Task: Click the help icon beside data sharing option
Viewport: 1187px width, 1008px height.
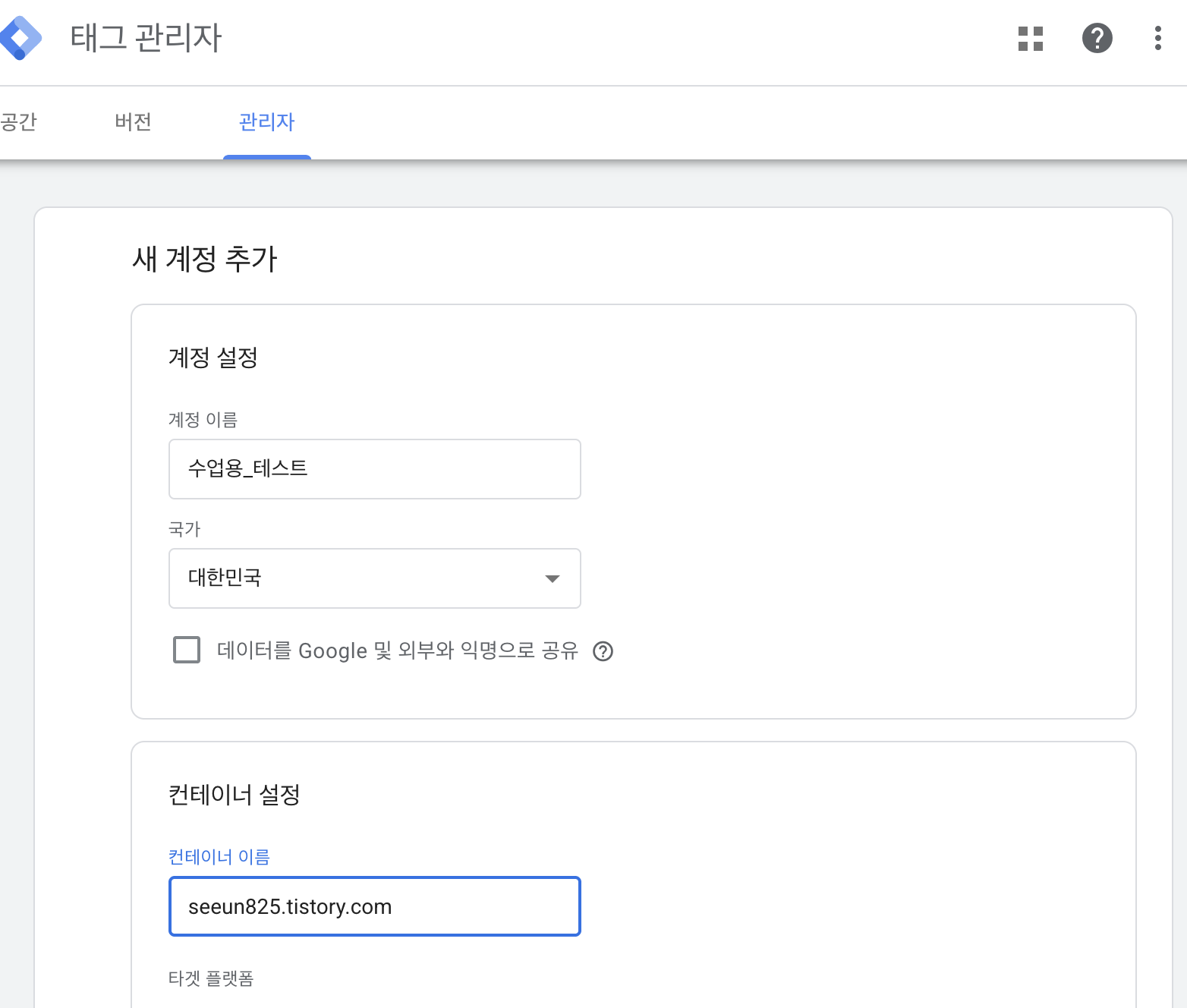Action: click(603, 651)
